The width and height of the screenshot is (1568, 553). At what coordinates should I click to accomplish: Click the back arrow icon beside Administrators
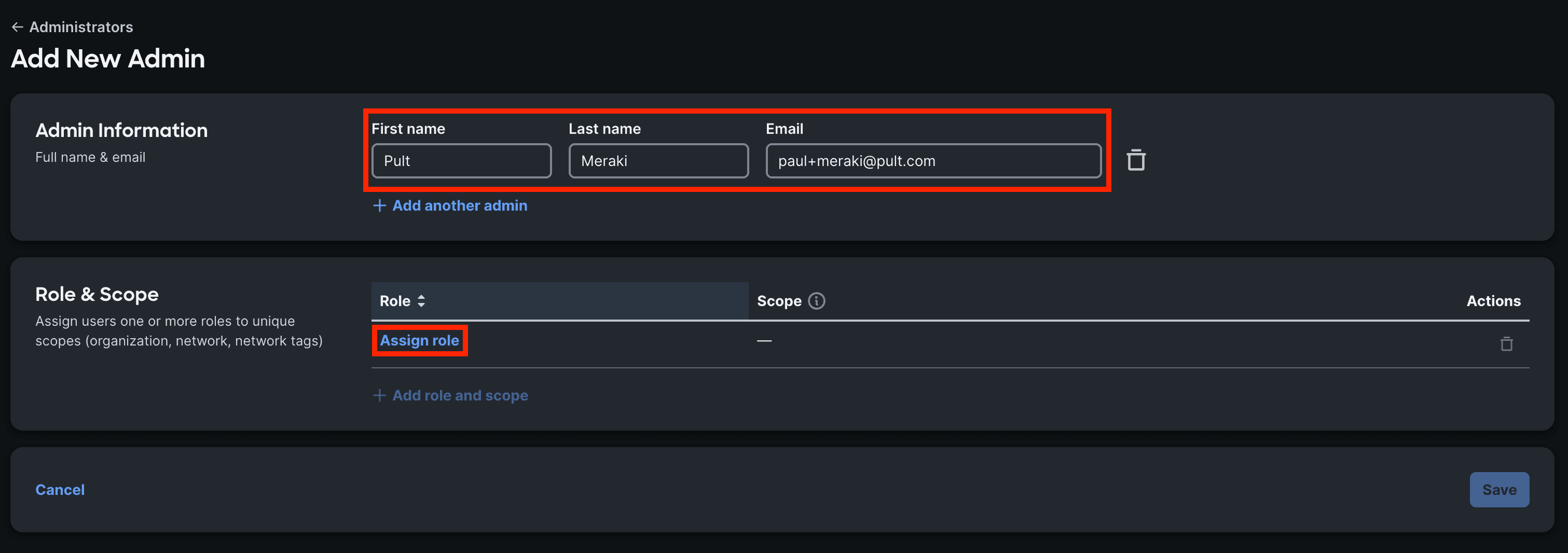click(17, 27)
